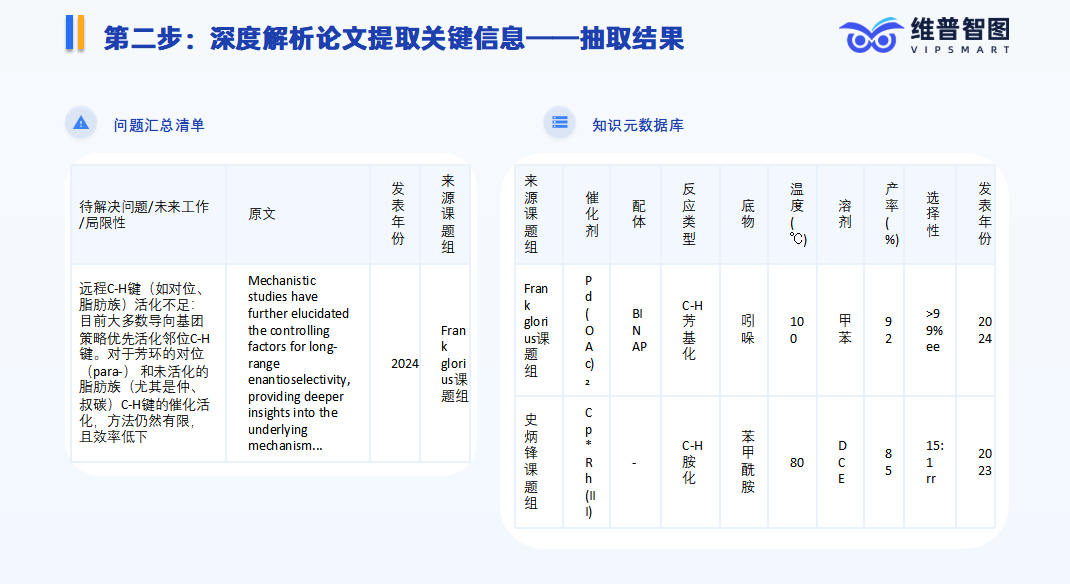Select the Mechanistic studies original text cell

click(298, 363)
